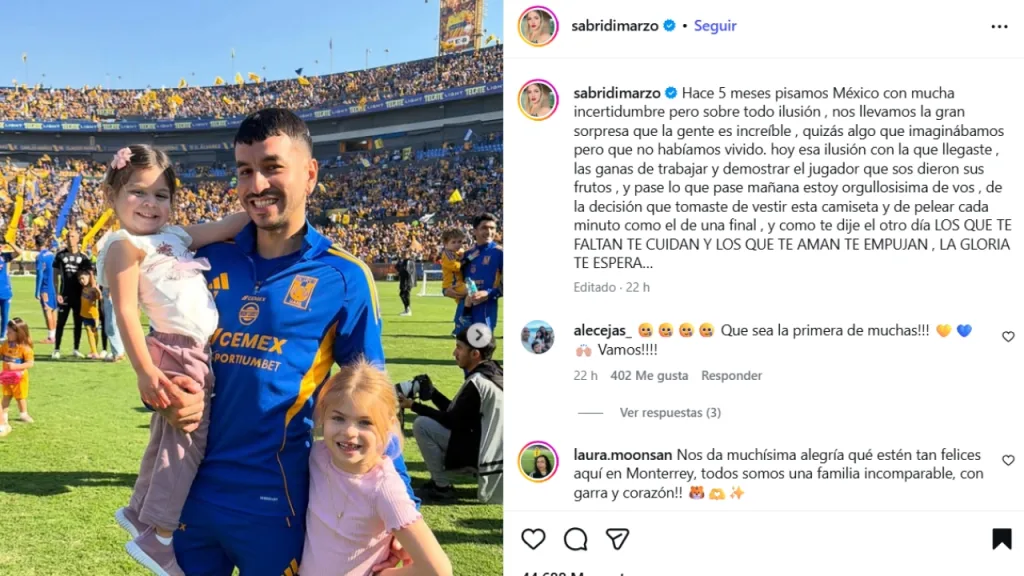
Task: Open the sabridimarzo username in the caption
Action: (x=616, y=93)
